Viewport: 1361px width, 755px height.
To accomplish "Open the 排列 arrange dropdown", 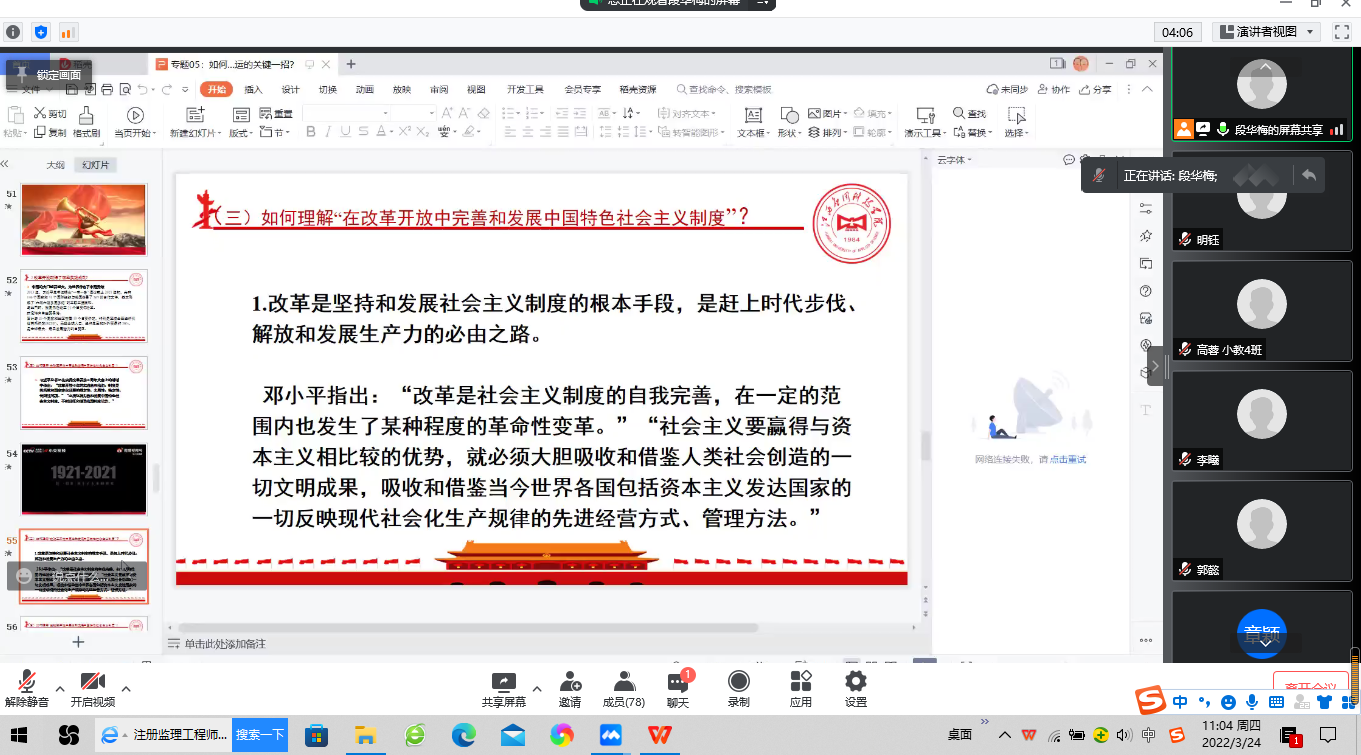I will pyautogui.click(x=829, y=132).
